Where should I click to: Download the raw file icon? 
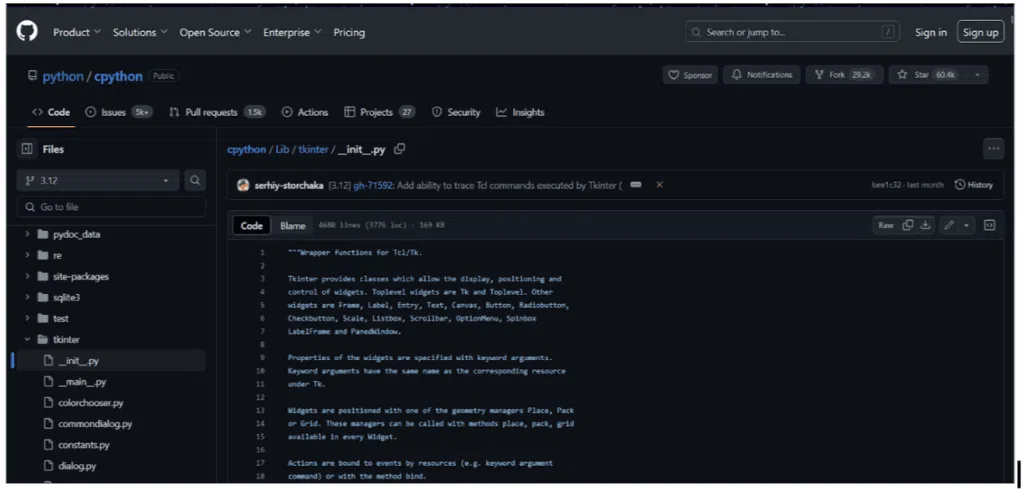tap(925, 225)
